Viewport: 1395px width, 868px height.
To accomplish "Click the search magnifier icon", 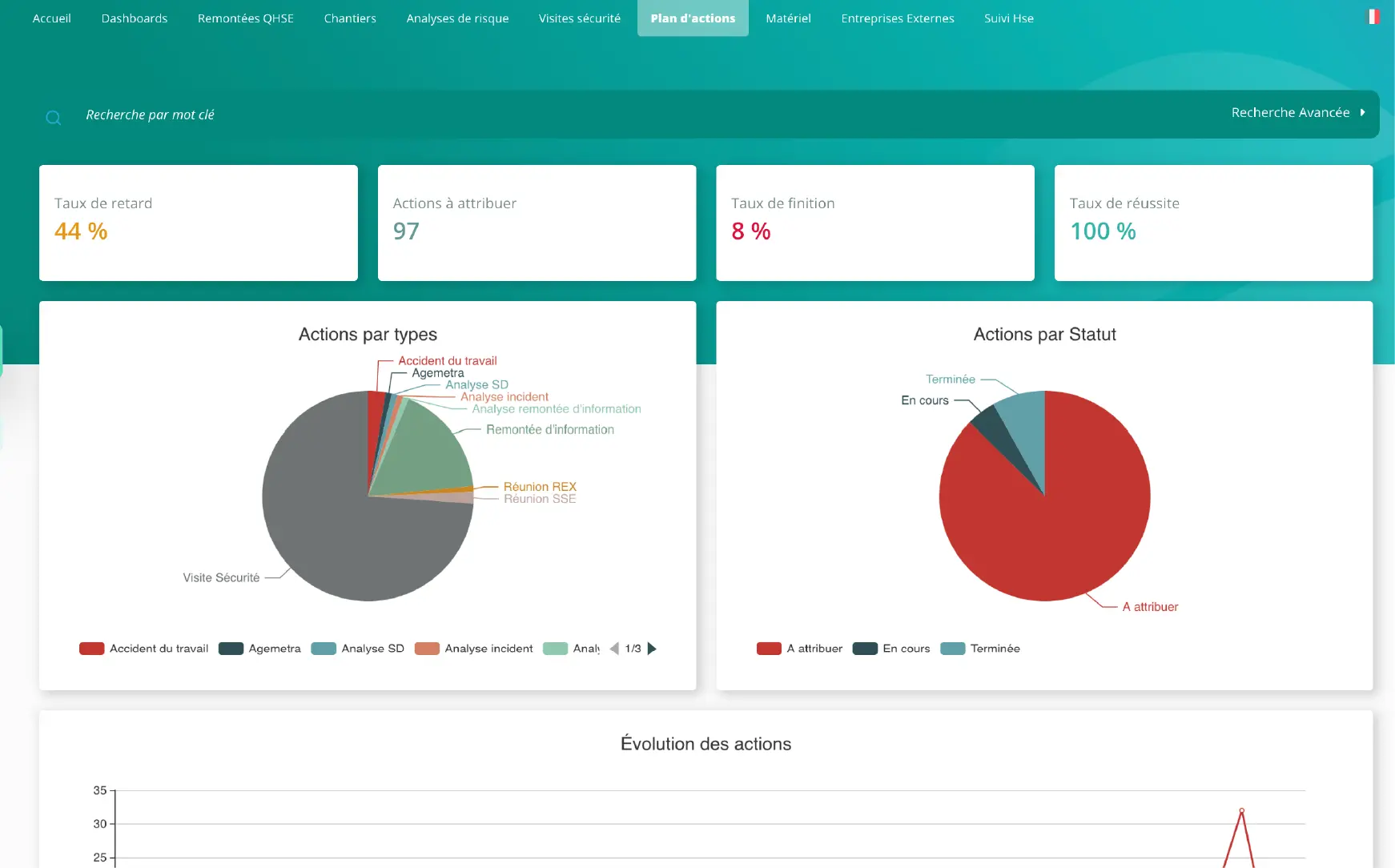I will click(54, 118).
